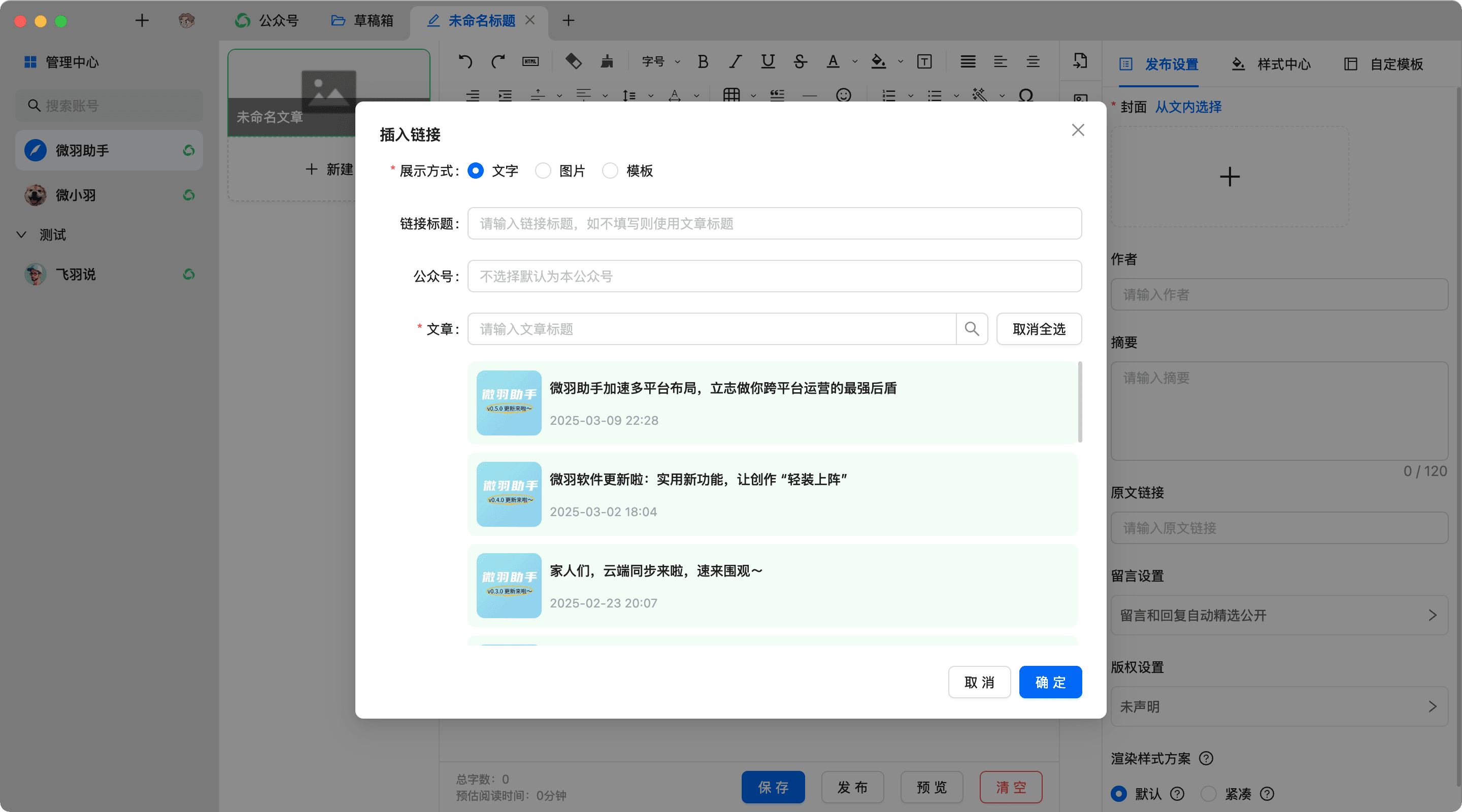
Task: Expand the 留言和回复自动精选公开 setting
Action: coord(1279,615)
